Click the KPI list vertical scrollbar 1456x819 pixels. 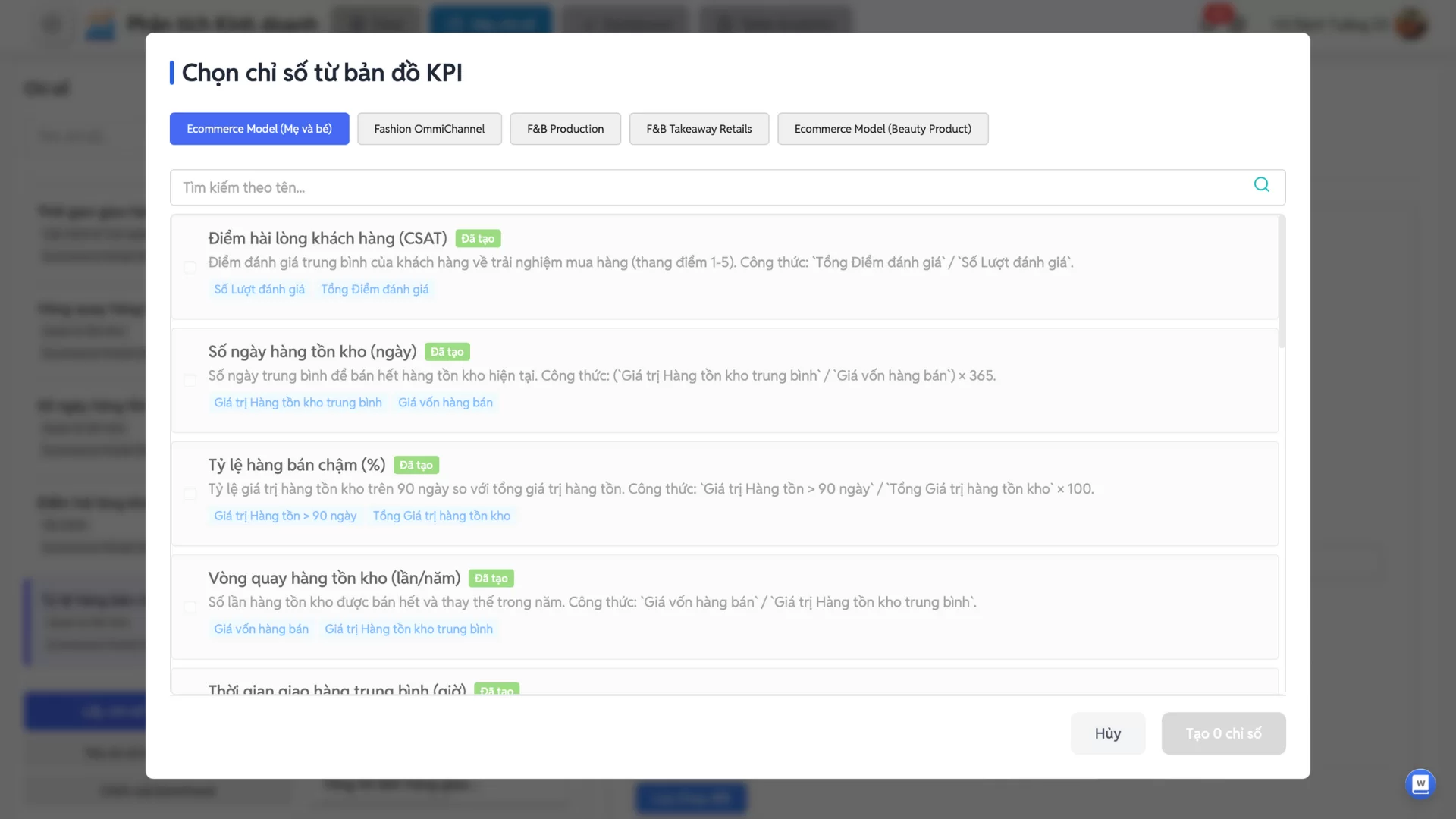(x=1282, y=282)
